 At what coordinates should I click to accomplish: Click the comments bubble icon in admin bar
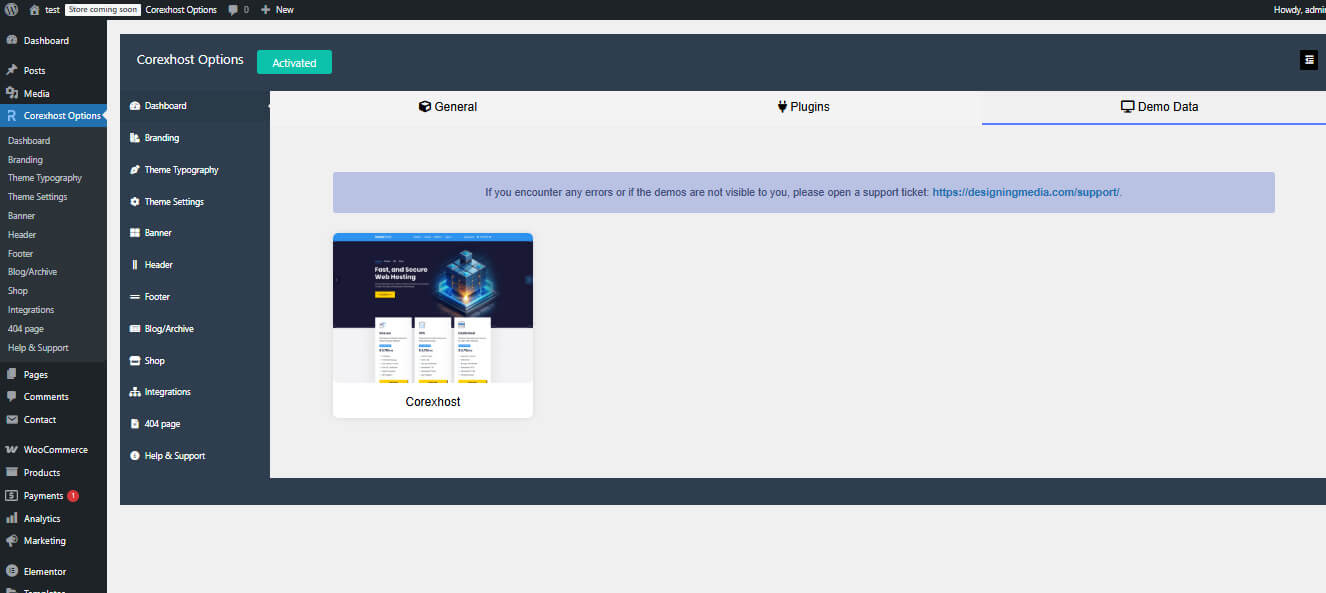[x=233, y=9]
